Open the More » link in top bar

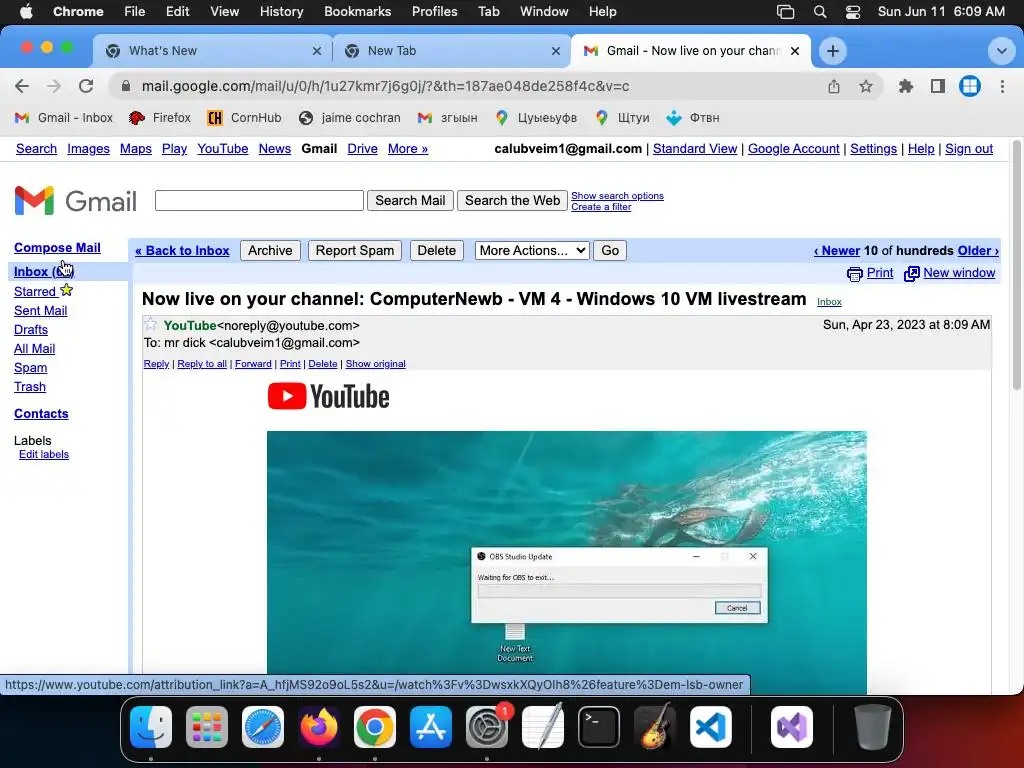point(408,149)
